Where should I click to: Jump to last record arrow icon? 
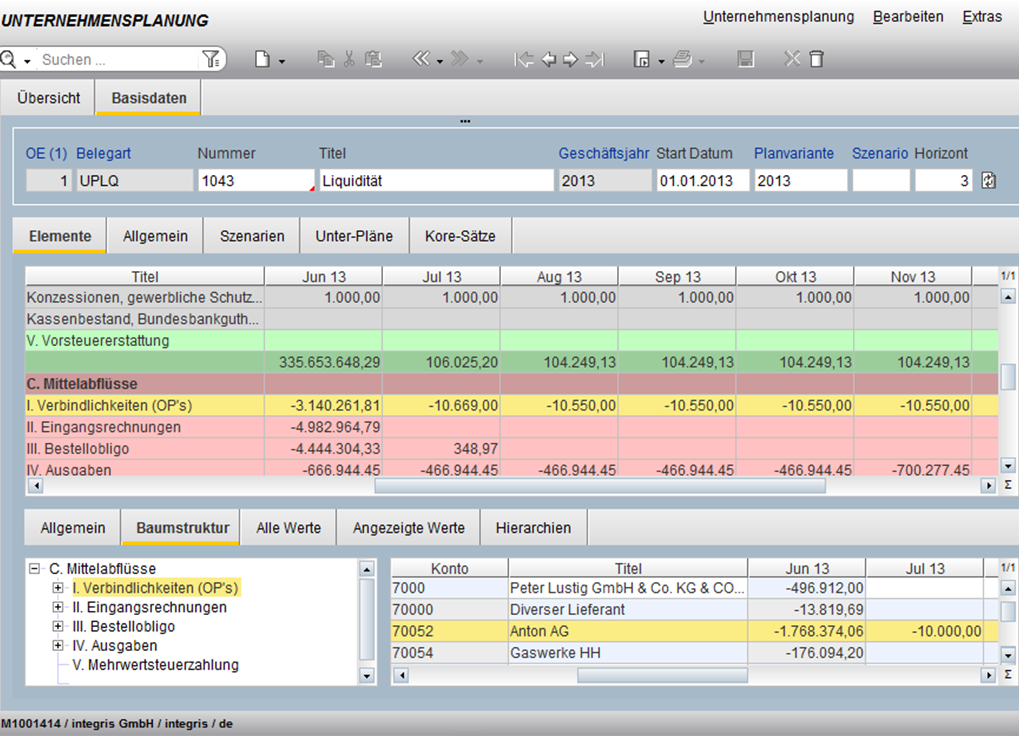pyautogui.click(x=595, y=60)
